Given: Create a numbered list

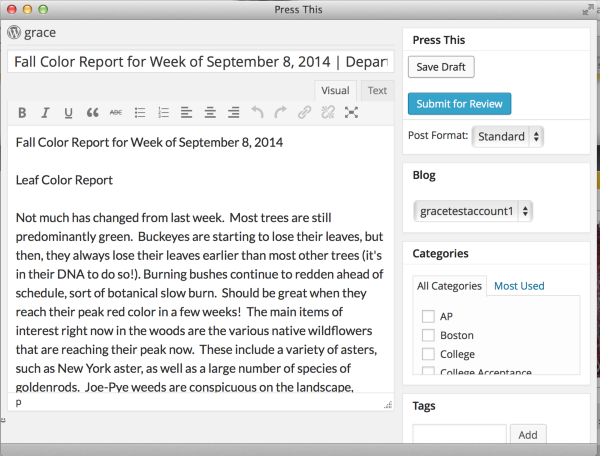Looking at the screenshot, I should (164, 112).
